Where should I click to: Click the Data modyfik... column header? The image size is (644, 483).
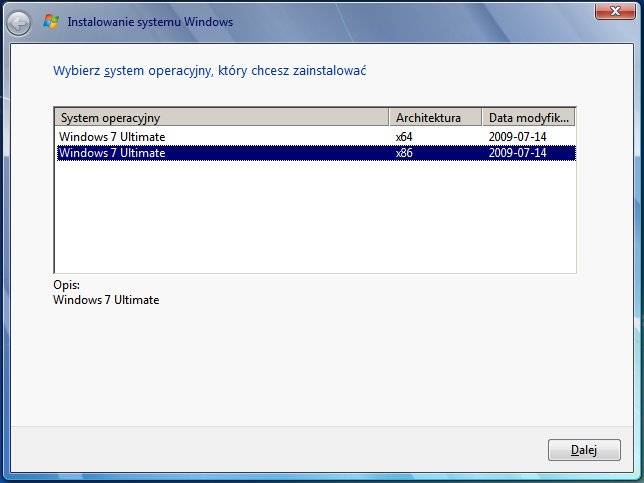point(529,118)
